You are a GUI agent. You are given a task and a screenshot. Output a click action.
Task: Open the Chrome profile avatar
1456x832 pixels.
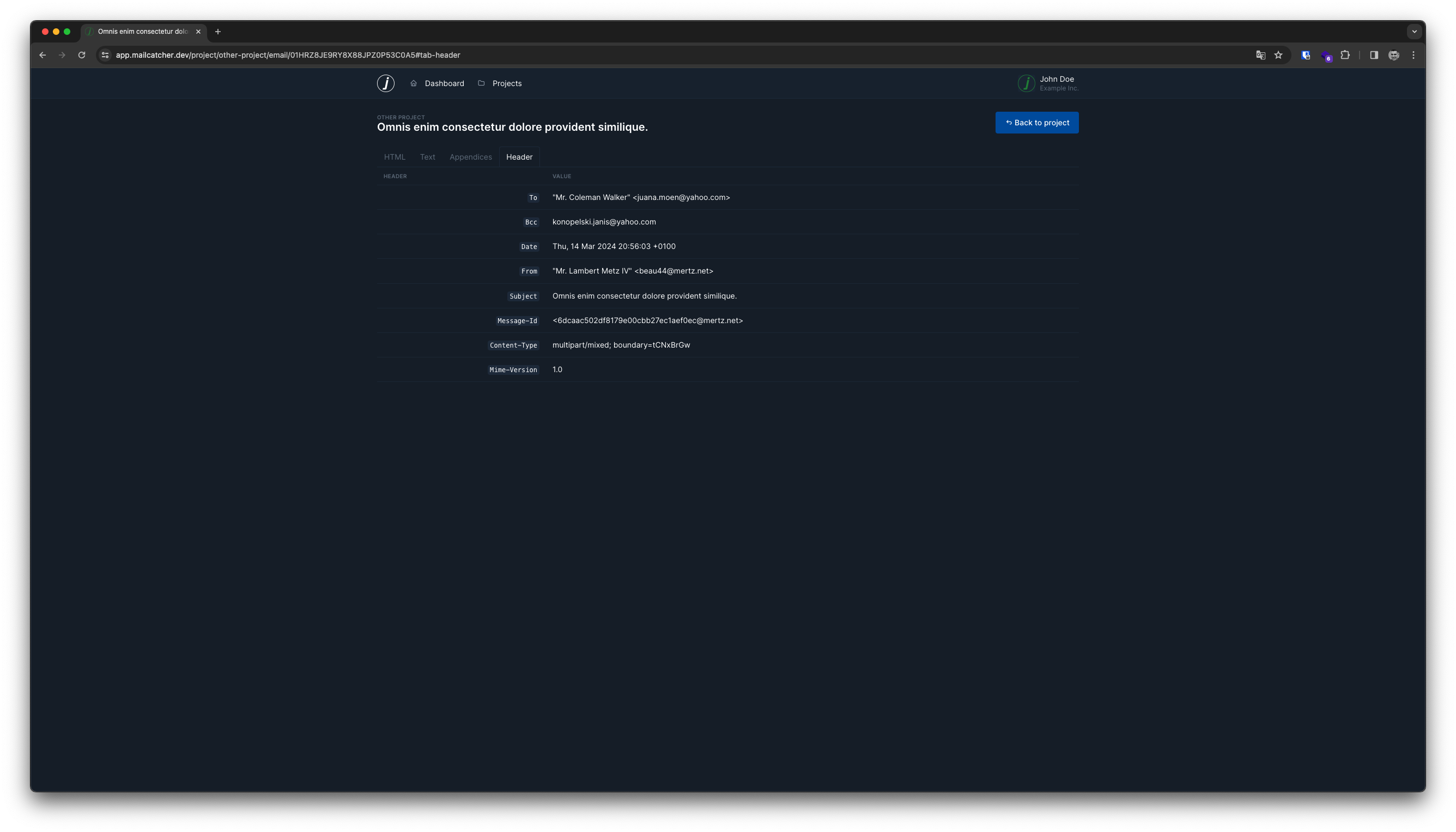1394,55
